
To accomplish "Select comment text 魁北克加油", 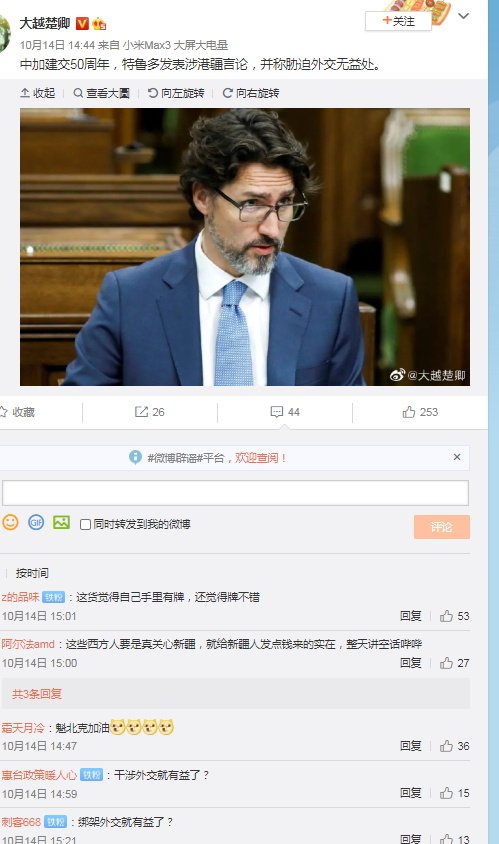I will (x=82, y=728).
